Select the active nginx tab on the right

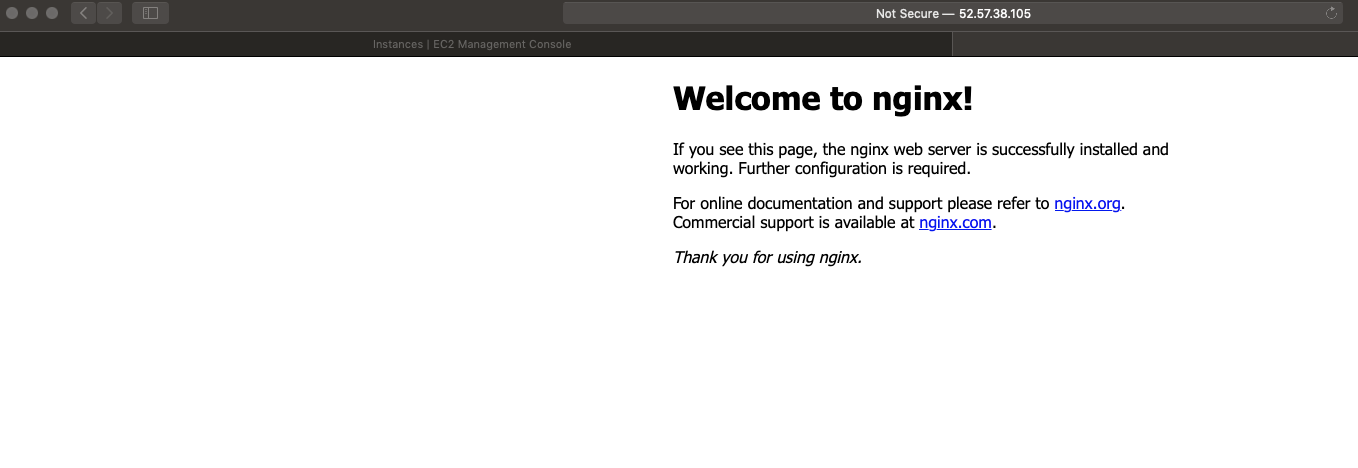click(1155, 44)
